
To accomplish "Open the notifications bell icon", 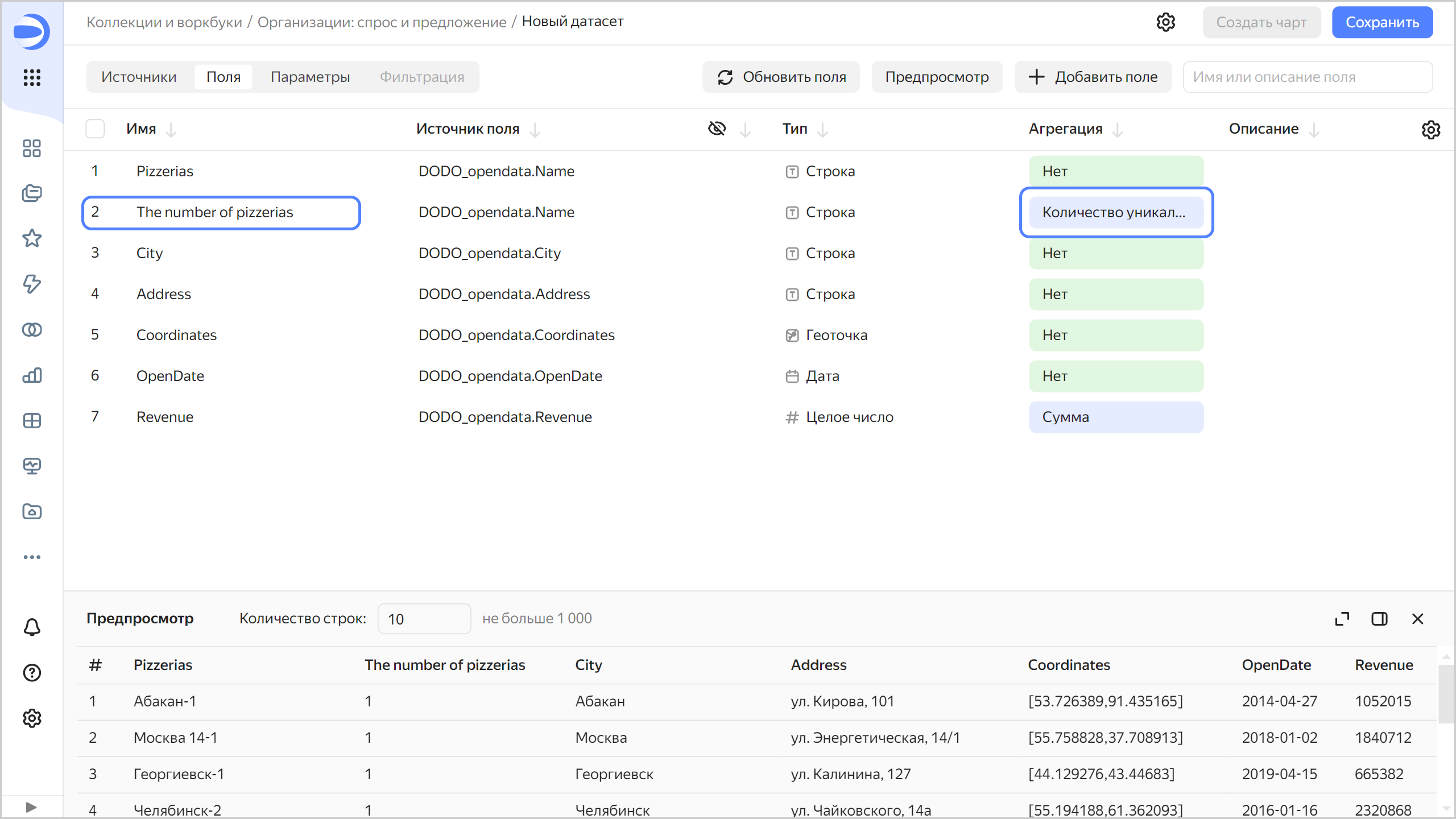I will click(32, 627).
